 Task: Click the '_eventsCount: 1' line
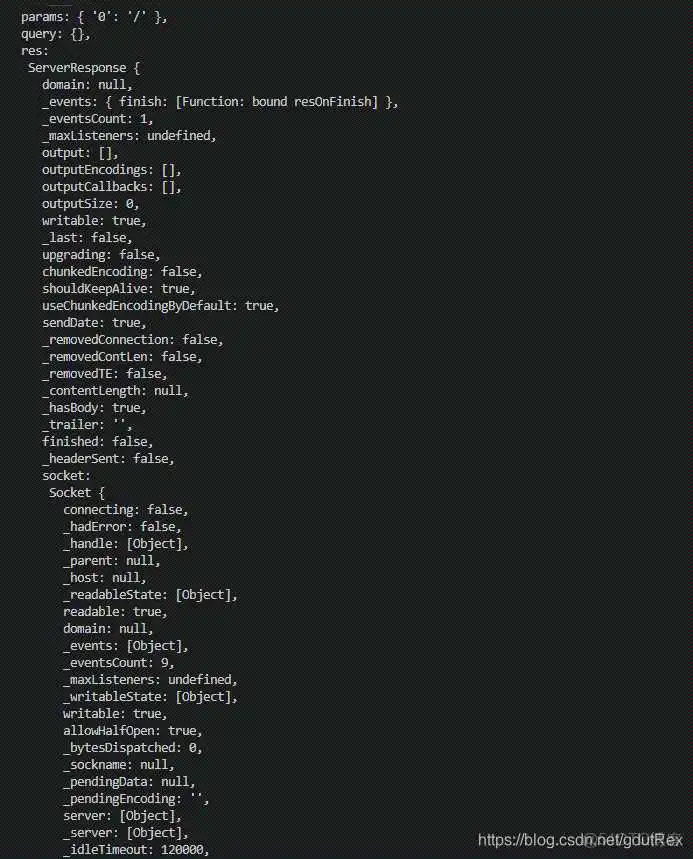click(x=97, y=119)
